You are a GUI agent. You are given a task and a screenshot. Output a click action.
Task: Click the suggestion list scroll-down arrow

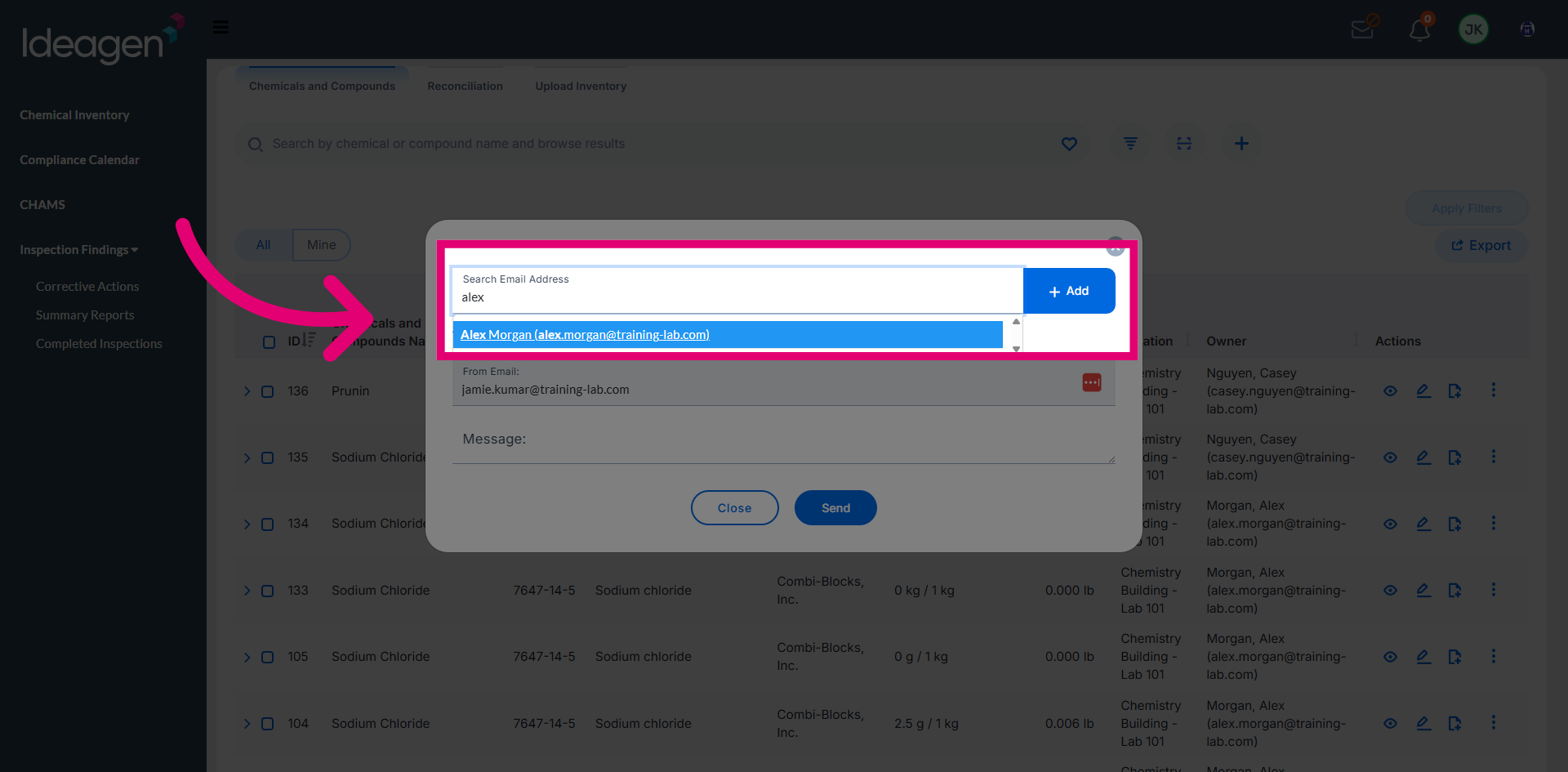1016,349
